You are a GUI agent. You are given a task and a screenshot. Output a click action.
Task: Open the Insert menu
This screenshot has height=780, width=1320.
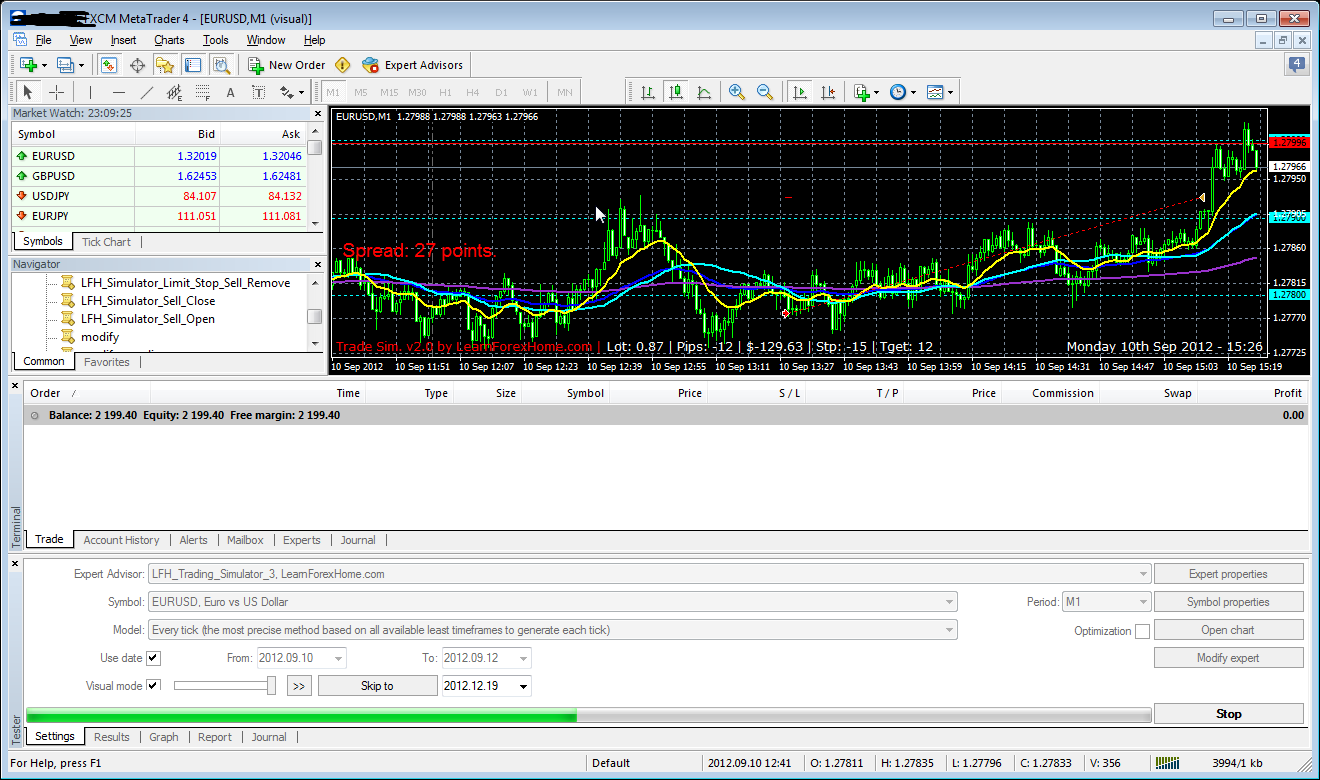[x=124, y=40]
